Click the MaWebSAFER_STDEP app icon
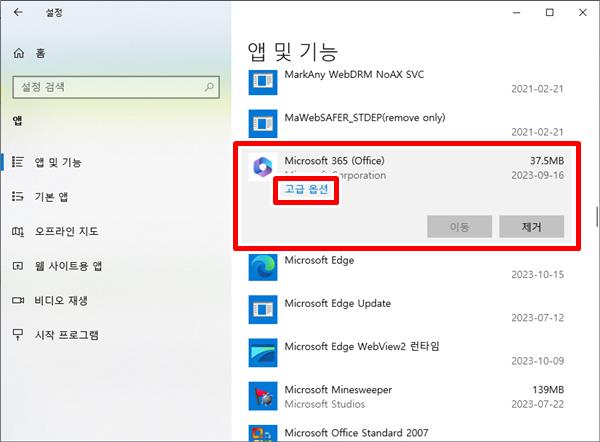600x442 pixels. (263, 124)
